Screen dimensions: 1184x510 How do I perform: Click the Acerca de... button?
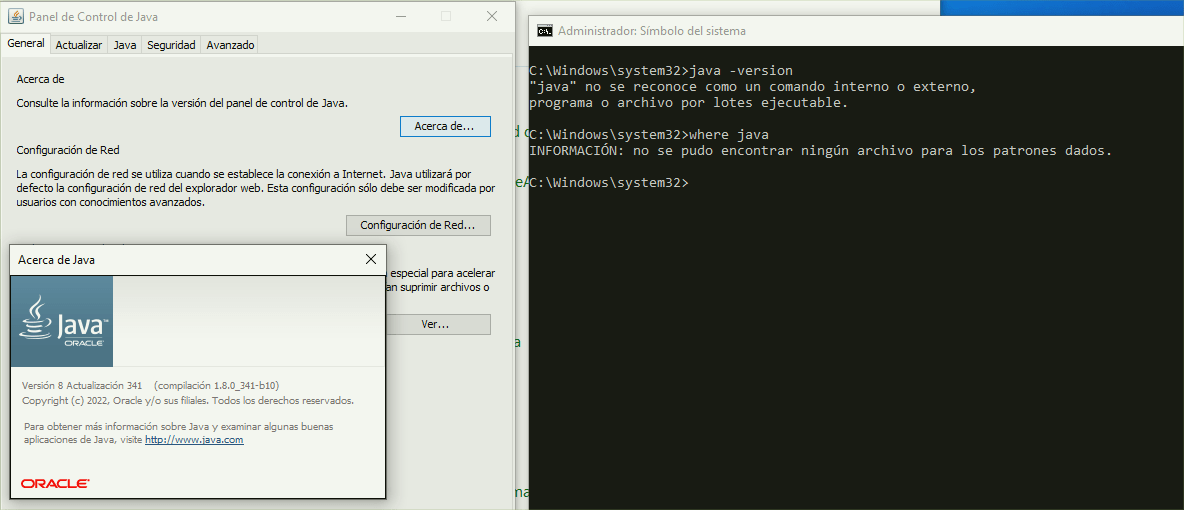(x=445, y=126)
